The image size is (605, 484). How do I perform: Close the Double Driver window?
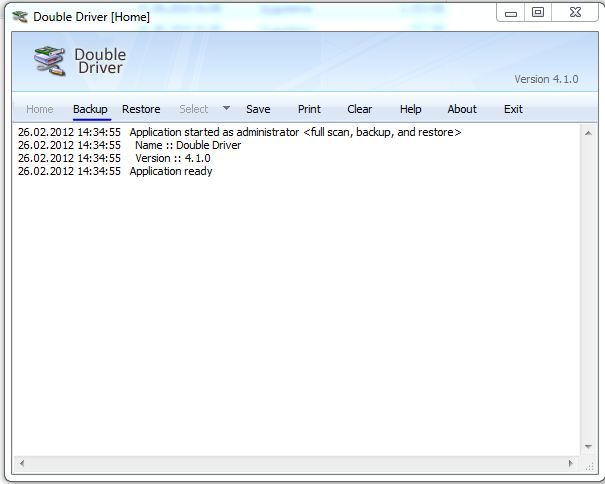[x=575, y=13]
